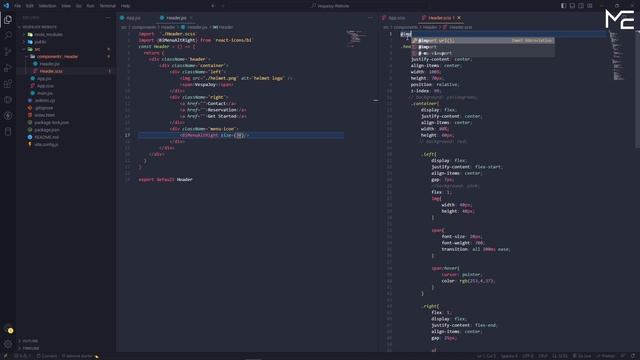Switch to App.jsx tab in left editor
The width and height of the screenshot is (640, 360).
click(x=133, y=18)
